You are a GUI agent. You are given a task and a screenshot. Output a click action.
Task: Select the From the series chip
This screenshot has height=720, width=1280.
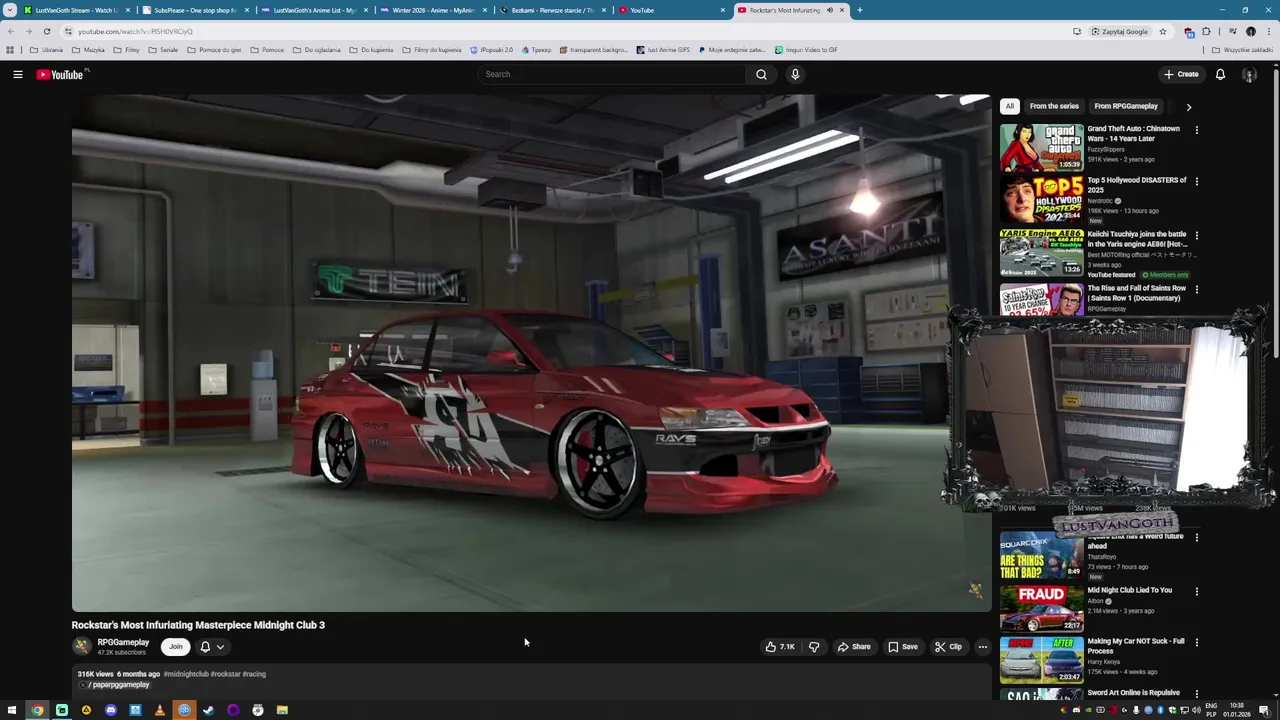point(1054,106)
